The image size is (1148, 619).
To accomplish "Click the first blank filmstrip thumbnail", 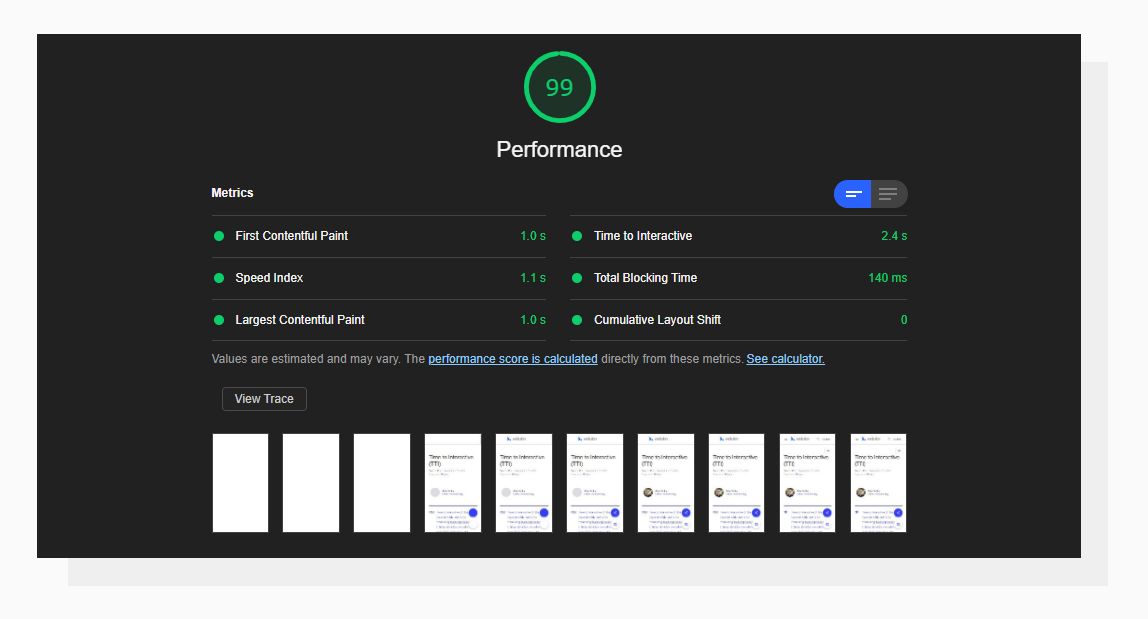I will click(240, 482).
